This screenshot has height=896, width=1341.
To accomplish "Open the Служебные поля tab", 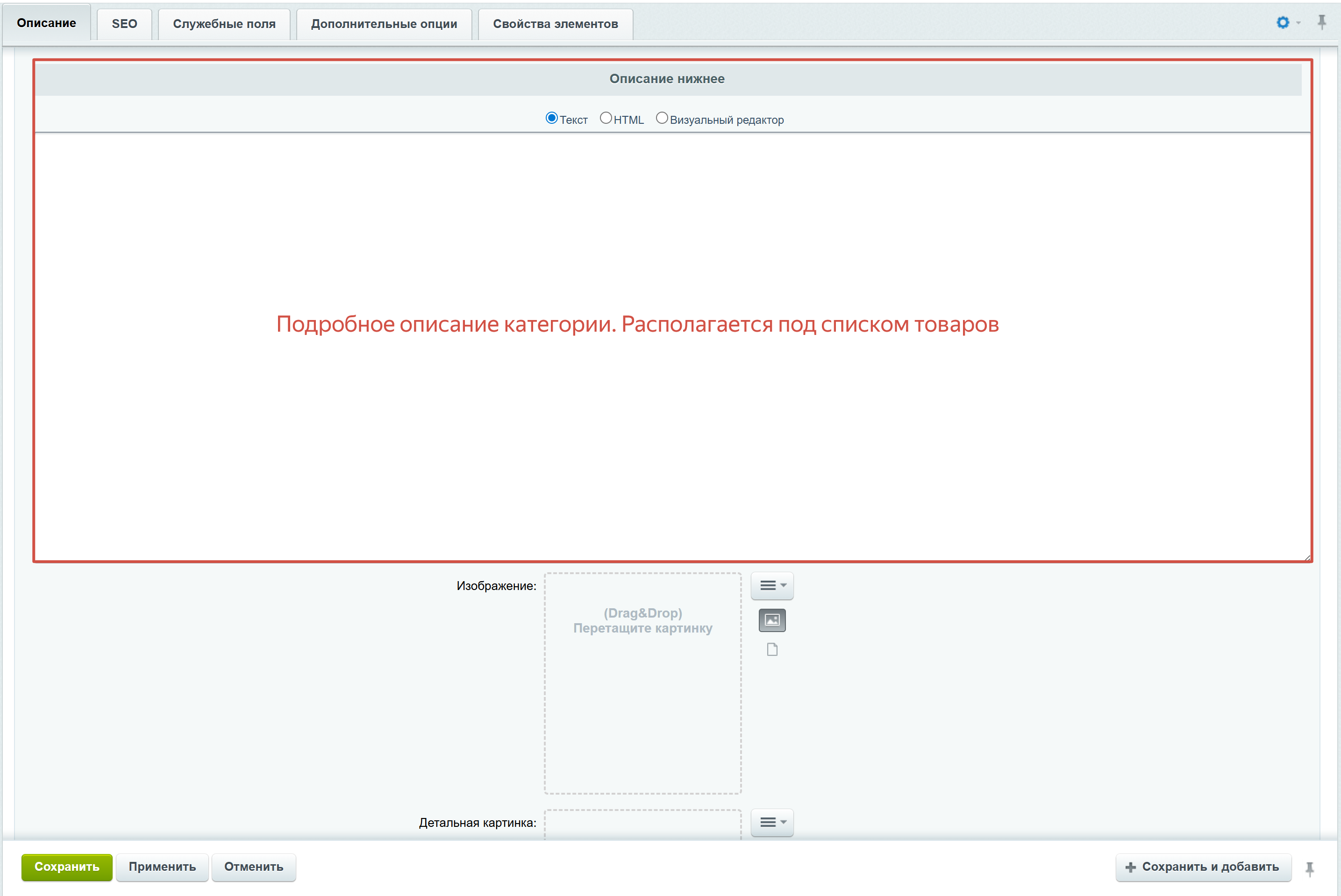I will (x=224, y=24).
